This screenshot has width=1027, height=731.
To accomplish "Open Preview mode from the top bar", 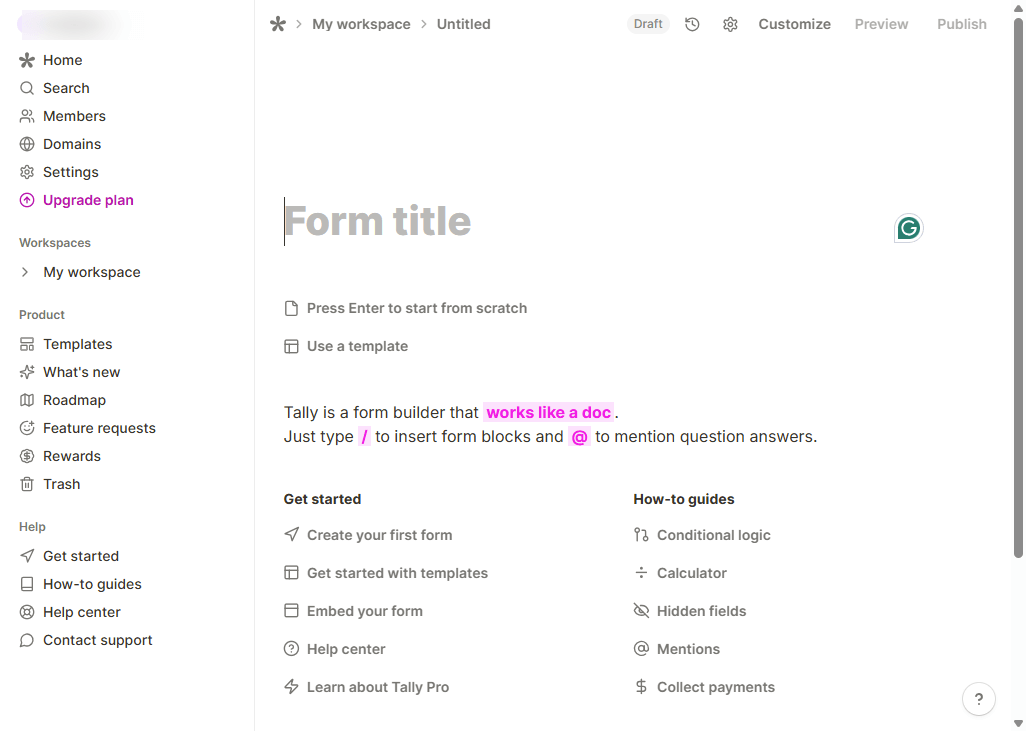I will point(881,24).
